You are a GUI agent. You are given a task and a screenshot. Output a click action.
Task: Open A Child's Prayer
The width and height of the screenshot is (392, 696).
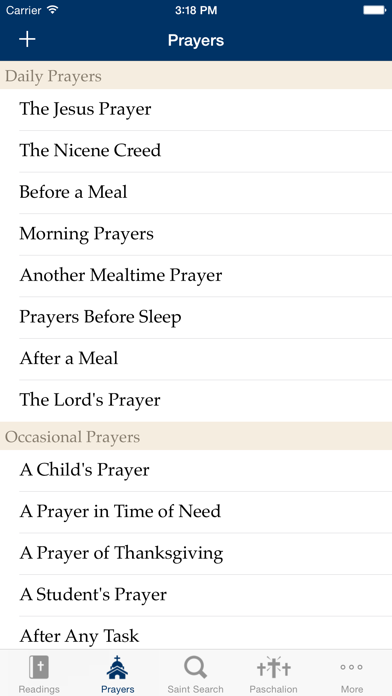(x=196, y=471)
